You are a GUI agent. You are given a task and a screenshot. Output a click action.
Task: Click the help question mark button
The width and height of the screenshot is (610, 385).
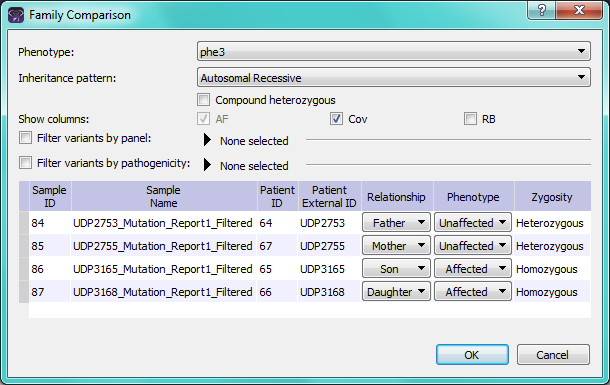tap(542, 9)
